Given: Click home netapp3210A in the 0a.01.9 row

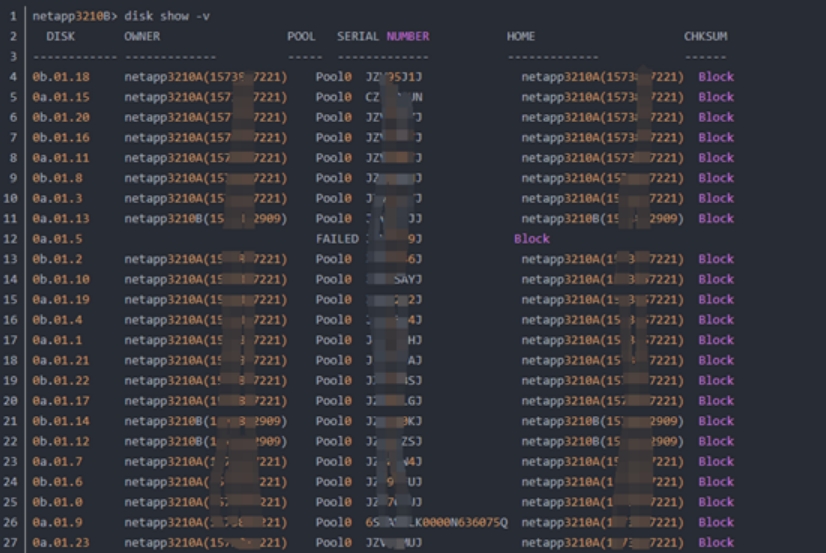Looking at the screenshot, I should pos(603,522).
